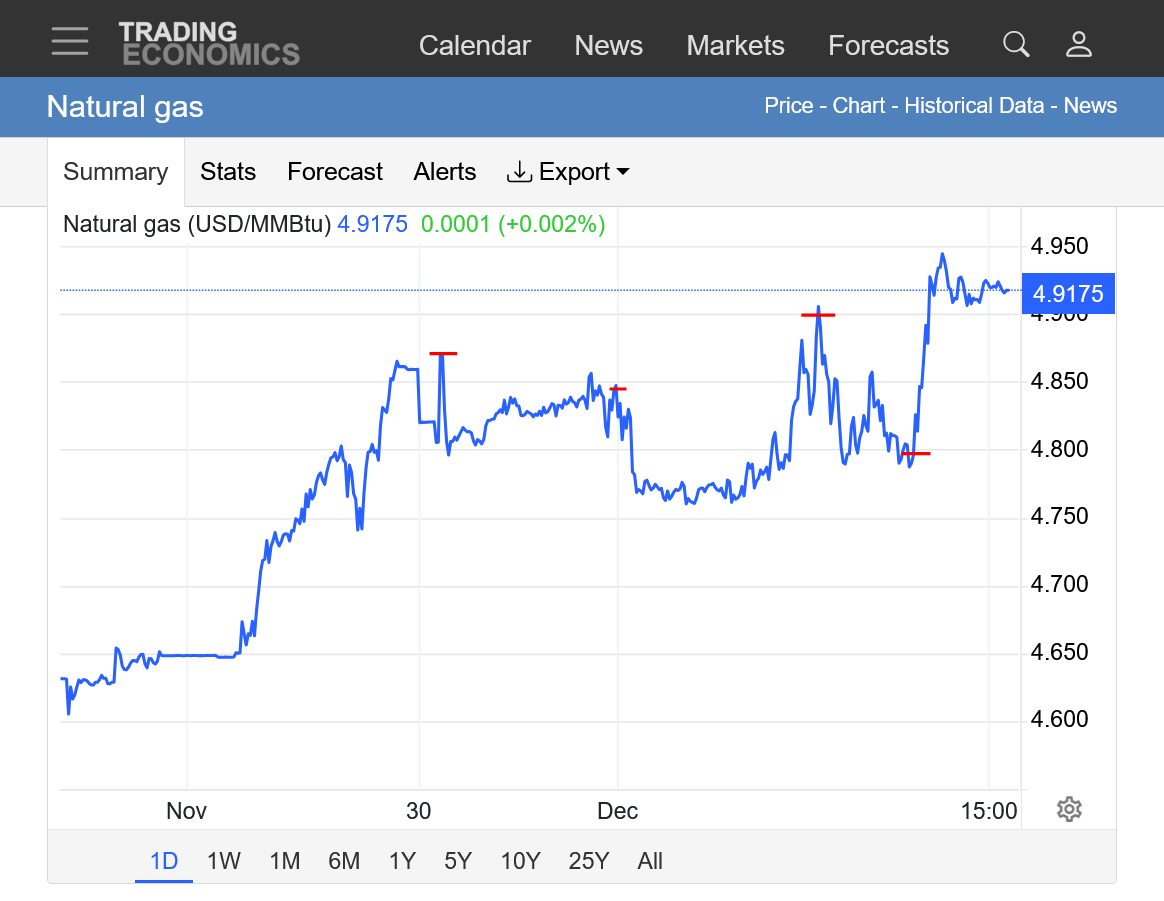Go to Calendar in top navigation
Viewport: 1164px width, 901px height.
point(474,45)
